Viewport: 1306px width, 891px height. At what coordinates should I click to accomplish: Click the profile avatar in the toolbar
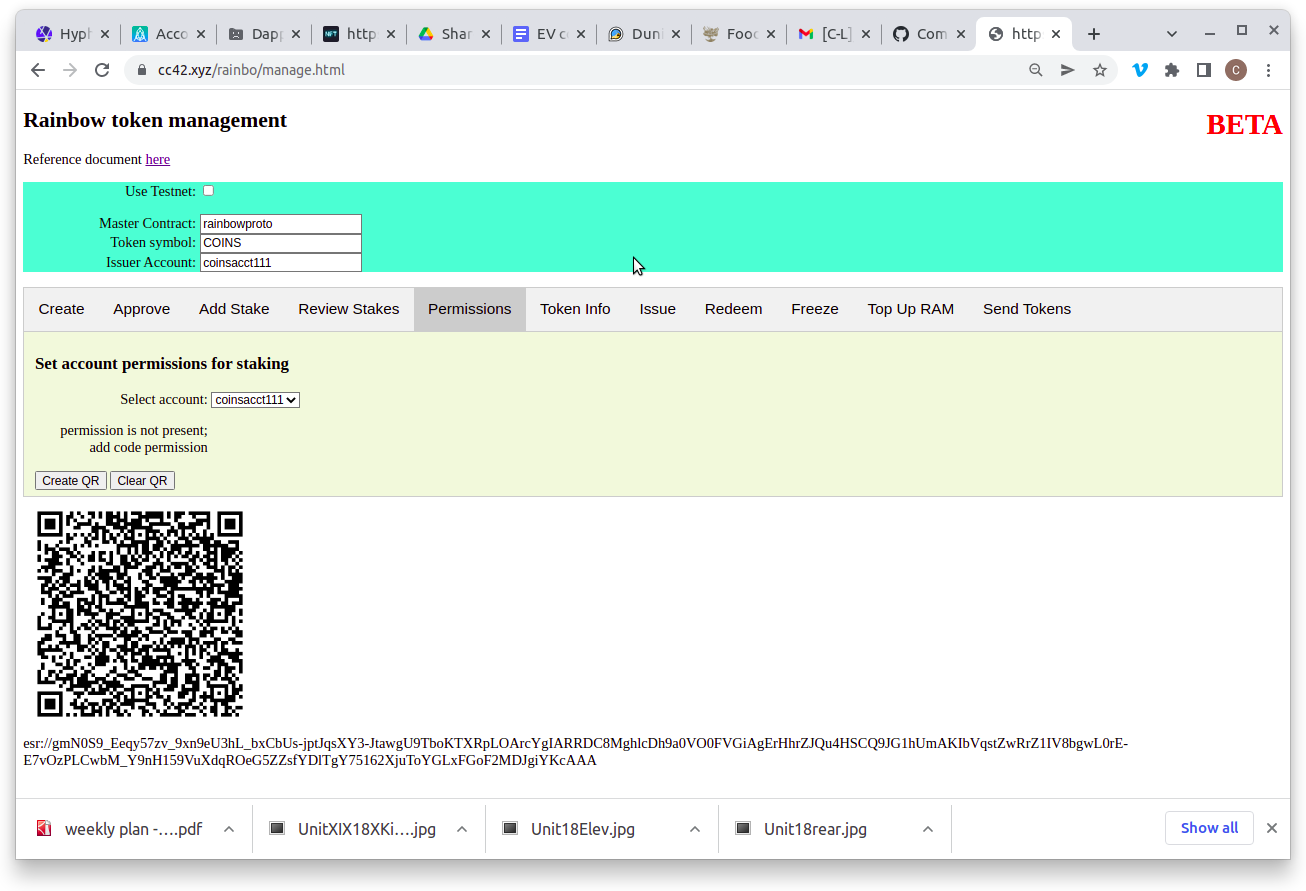(x=1236, y=70)
